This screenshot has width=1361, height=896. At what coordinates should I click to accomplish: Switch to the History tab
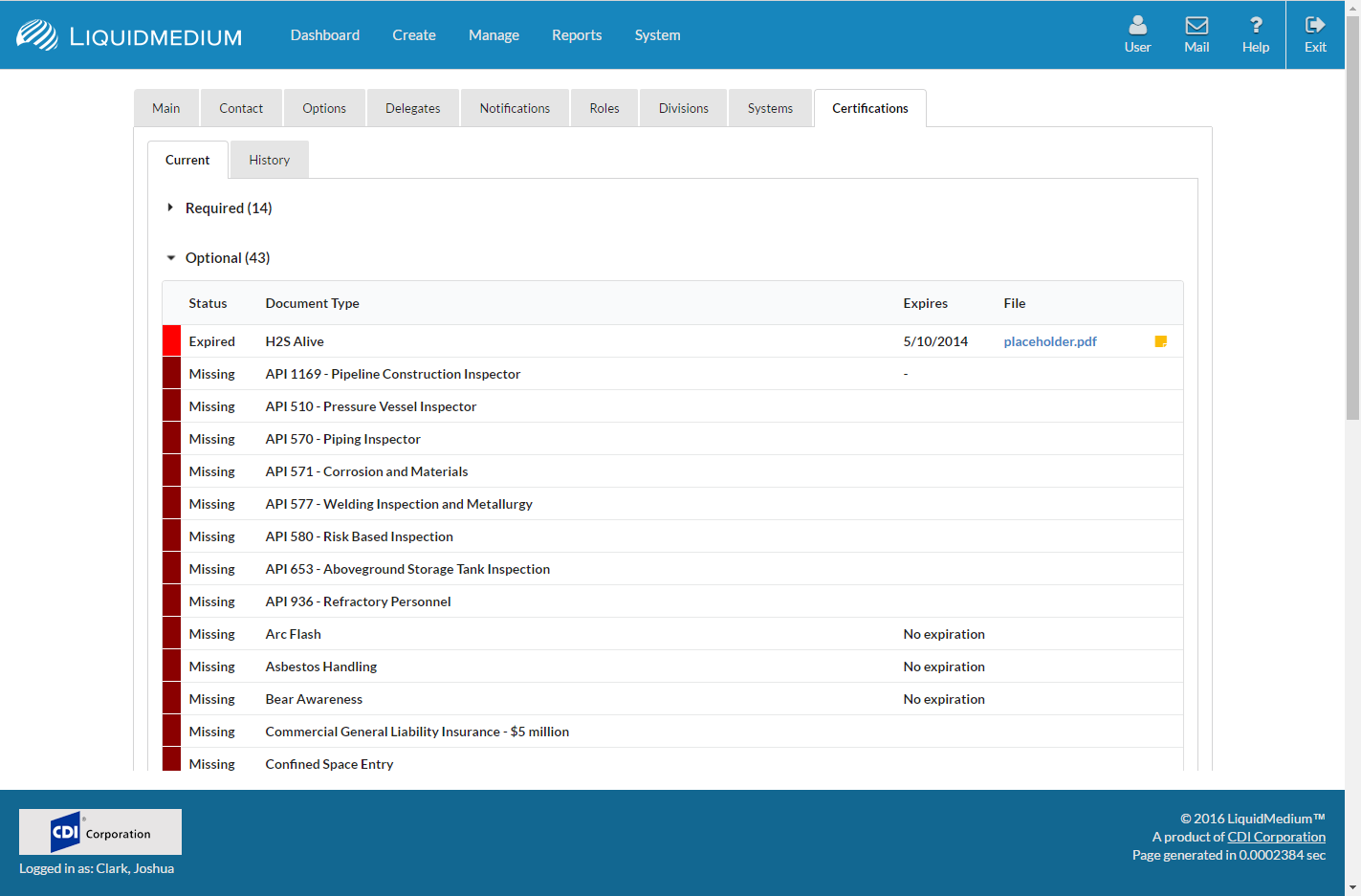coord(269,160)
